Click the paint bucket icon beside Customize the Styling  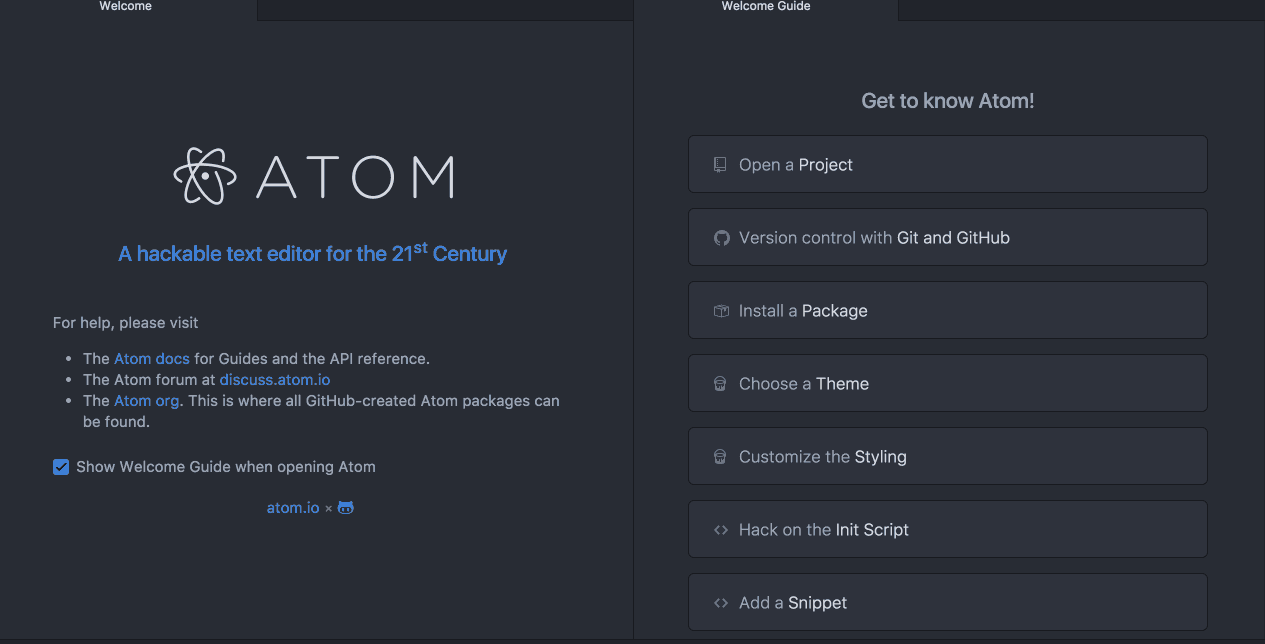pyautogui.click(x=720, y=457)
